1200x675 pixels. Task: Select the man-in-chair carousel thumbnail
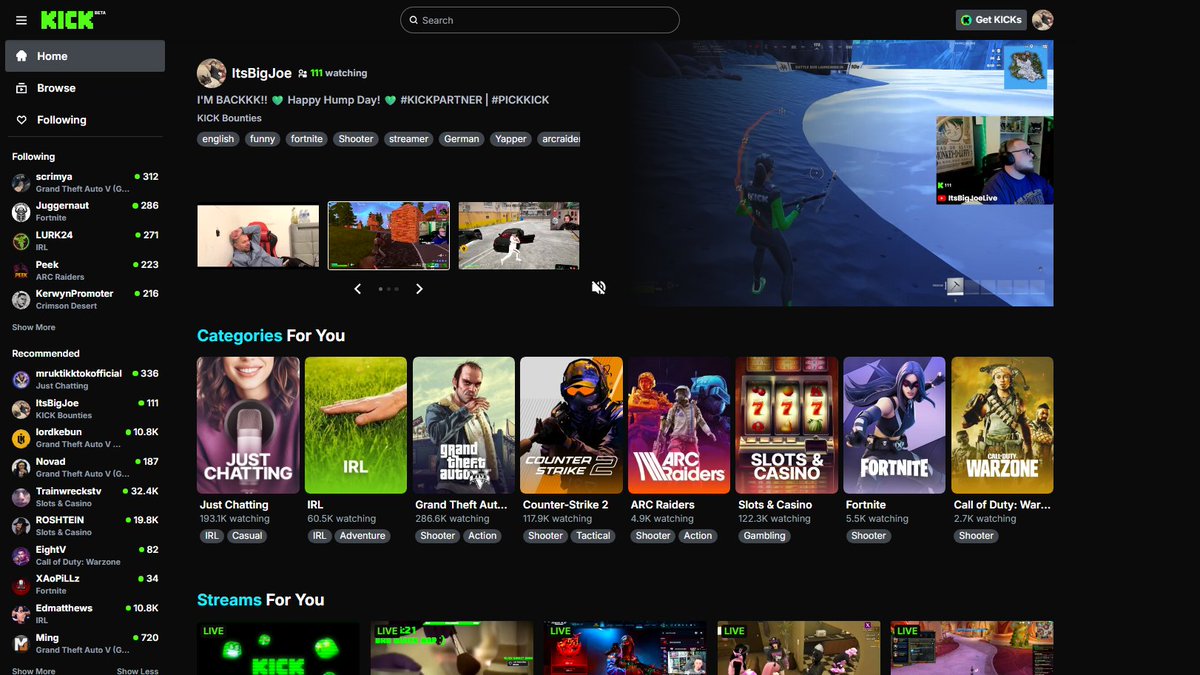coord(258,236)
